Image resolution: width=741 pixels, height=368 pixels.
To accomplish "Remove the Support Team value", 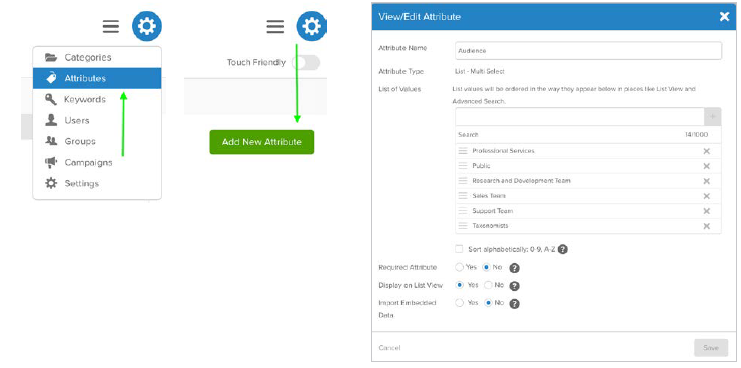I will (x=707, y=211).
